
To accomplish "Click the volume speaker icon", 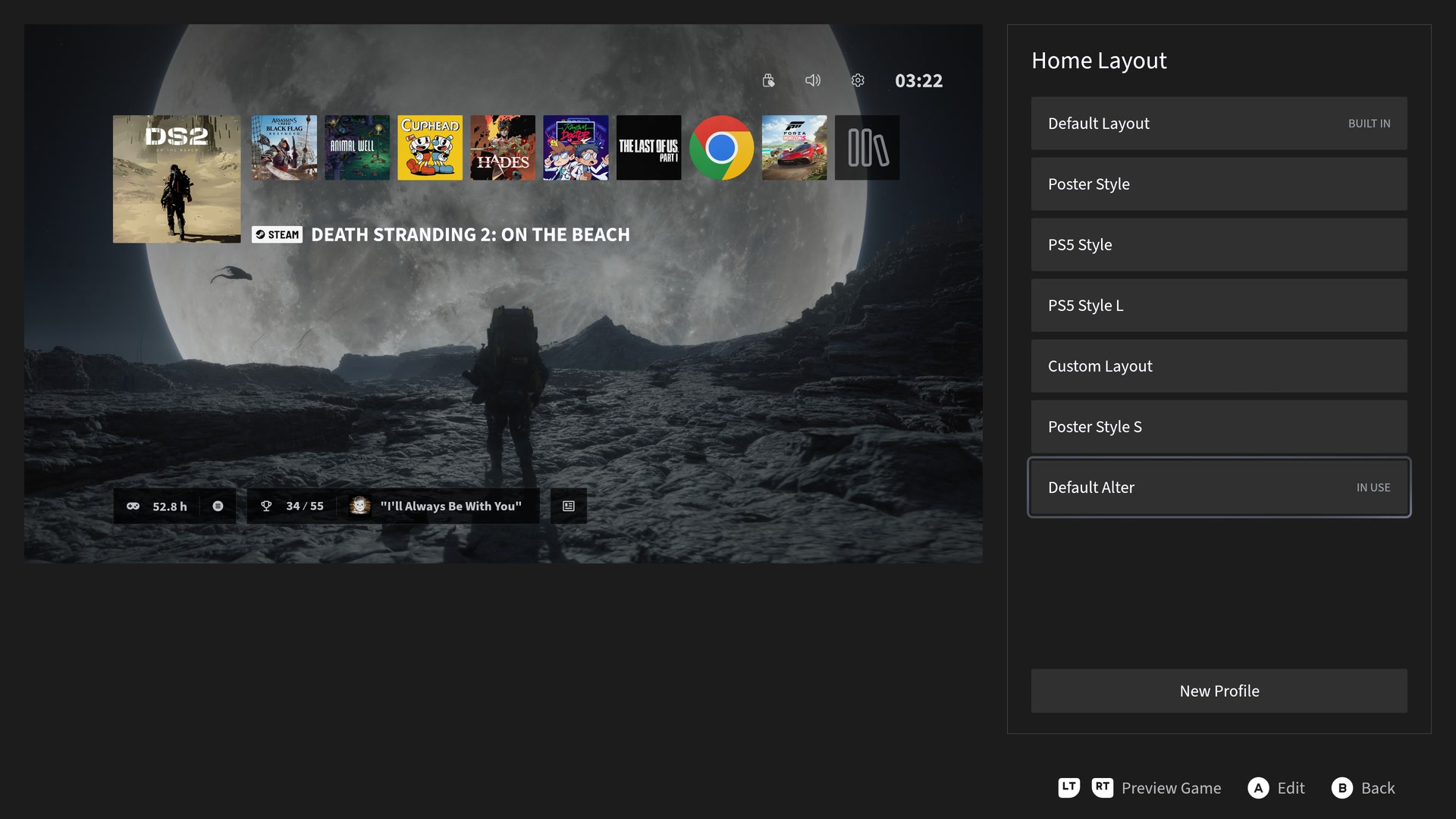I will tap(813, 80).
